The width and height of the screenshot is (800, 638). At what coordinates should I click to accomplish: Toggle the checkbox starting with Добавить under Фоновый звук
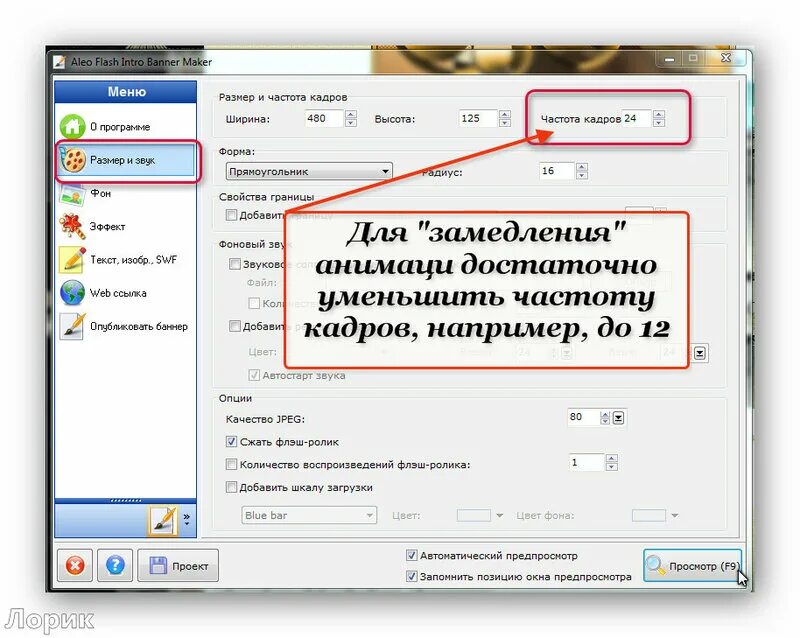[235, 326]
